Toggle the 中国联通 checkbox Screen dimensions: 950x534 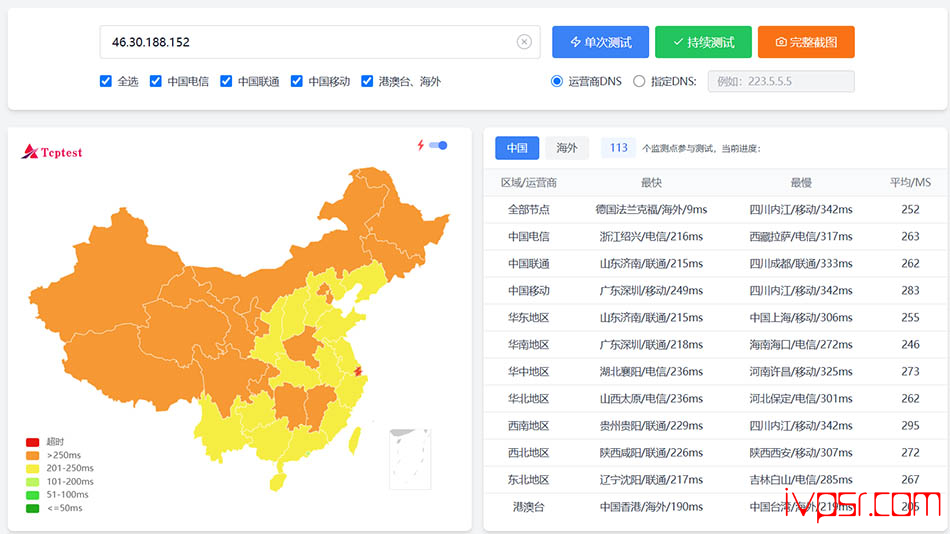click(x=226, y=81)
